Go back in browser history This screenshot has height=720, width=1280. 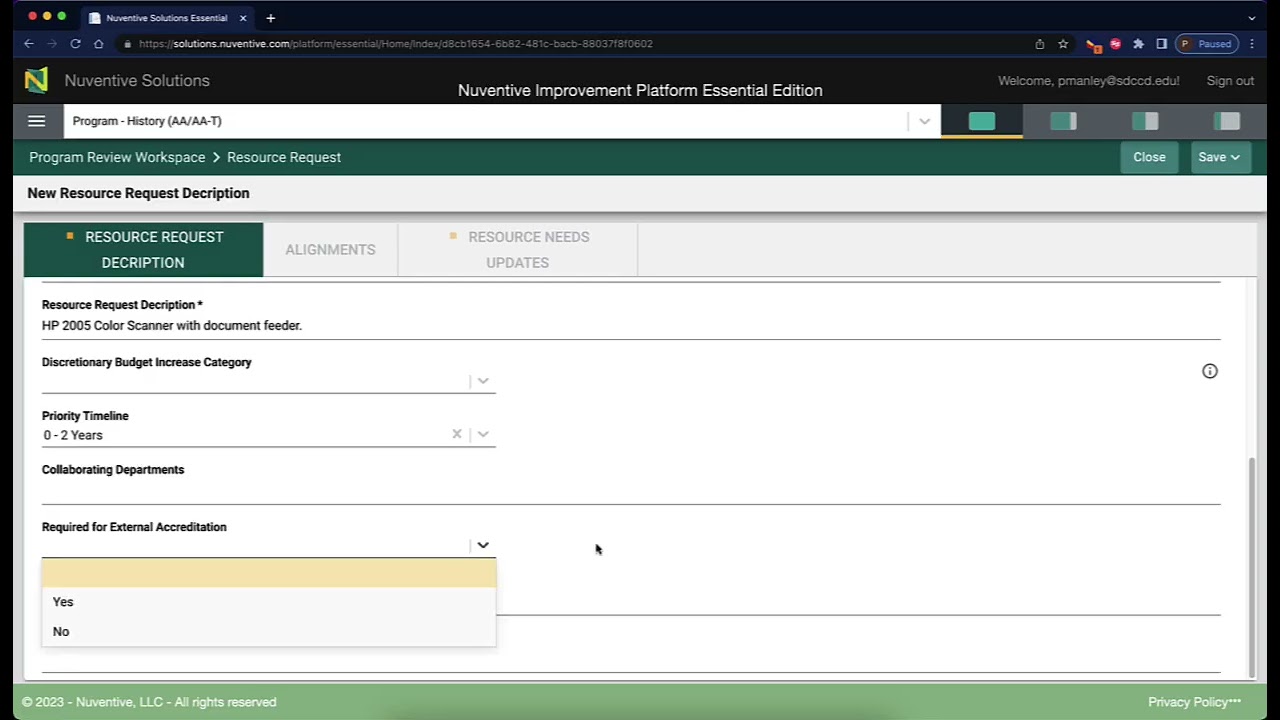tap(29, 44)
